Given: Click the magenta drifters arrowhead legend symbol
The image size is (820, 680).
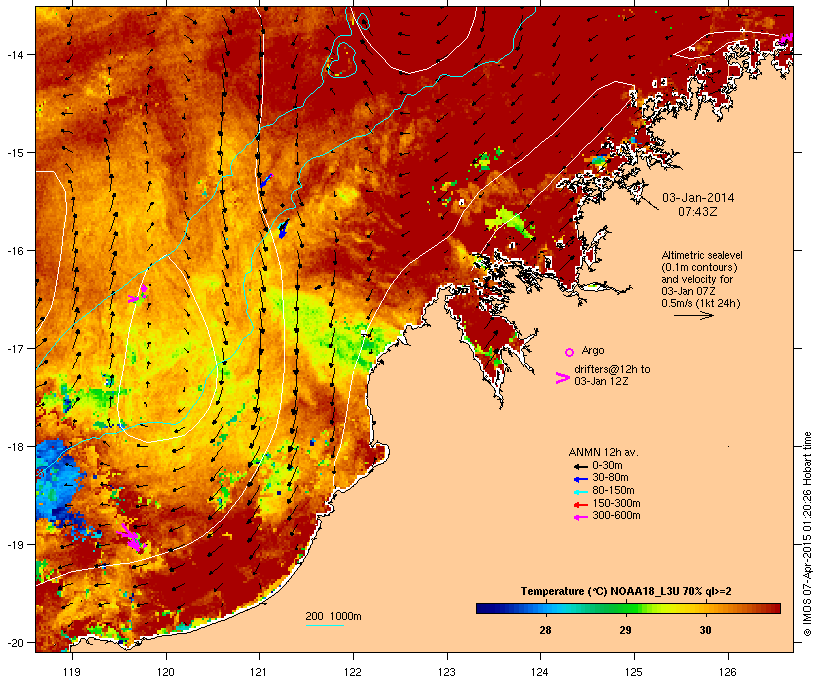Looking at the screenshot, I should [563, 378].
